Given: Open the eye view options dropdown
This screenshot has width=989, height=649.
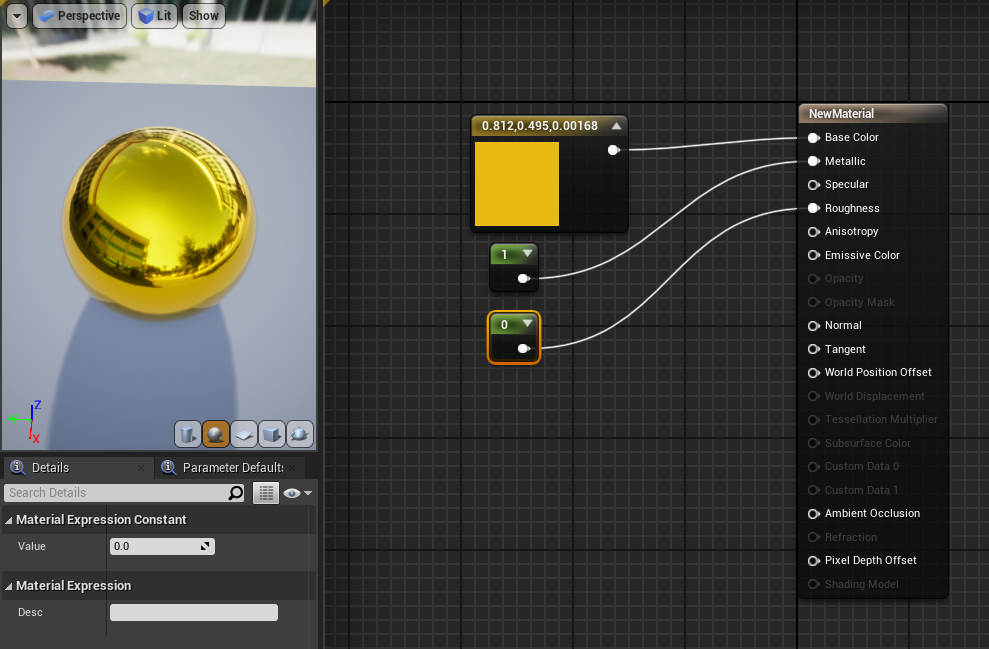Looking at the screenshot, I should pos(298,493).
